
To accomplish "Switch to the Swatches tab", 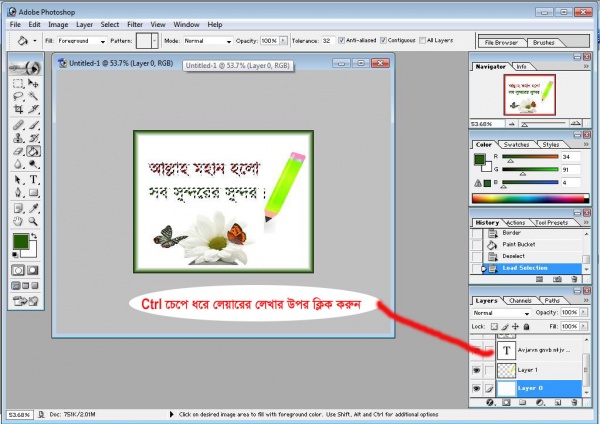I will point(516,145).
